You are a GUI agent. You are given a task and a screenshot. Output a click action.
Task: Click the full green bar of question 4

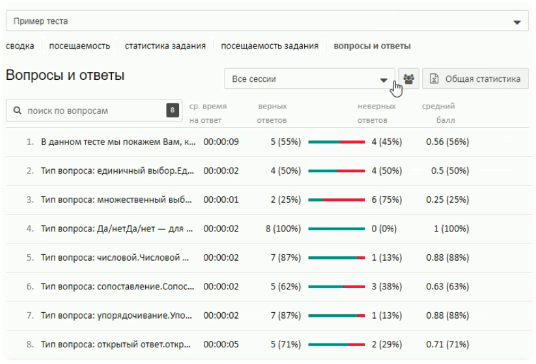[x=336, y=229]
